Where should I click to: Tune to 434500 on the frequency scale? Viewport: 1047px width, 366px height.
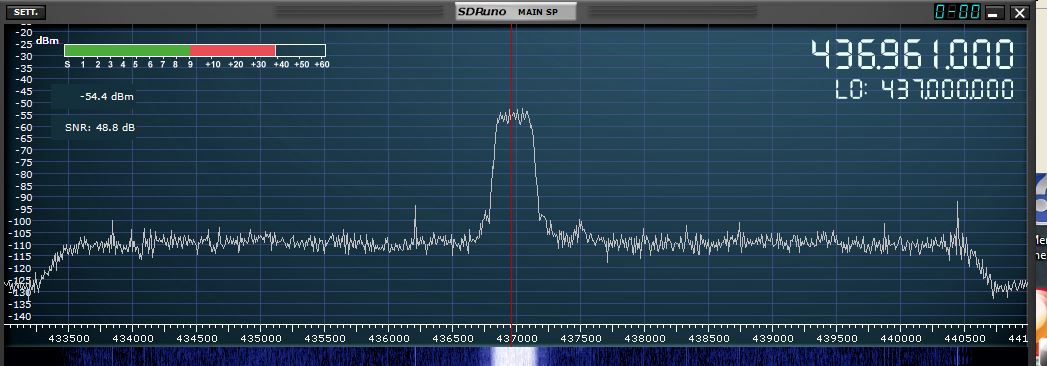196,339
